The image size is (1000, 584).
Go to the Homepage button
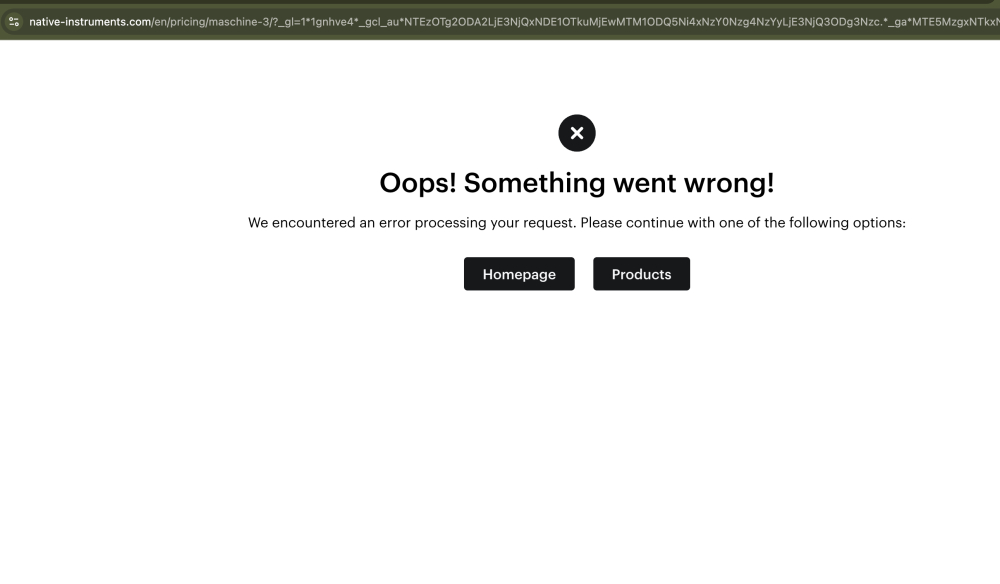pyautogui.click(x=519, y=274)
